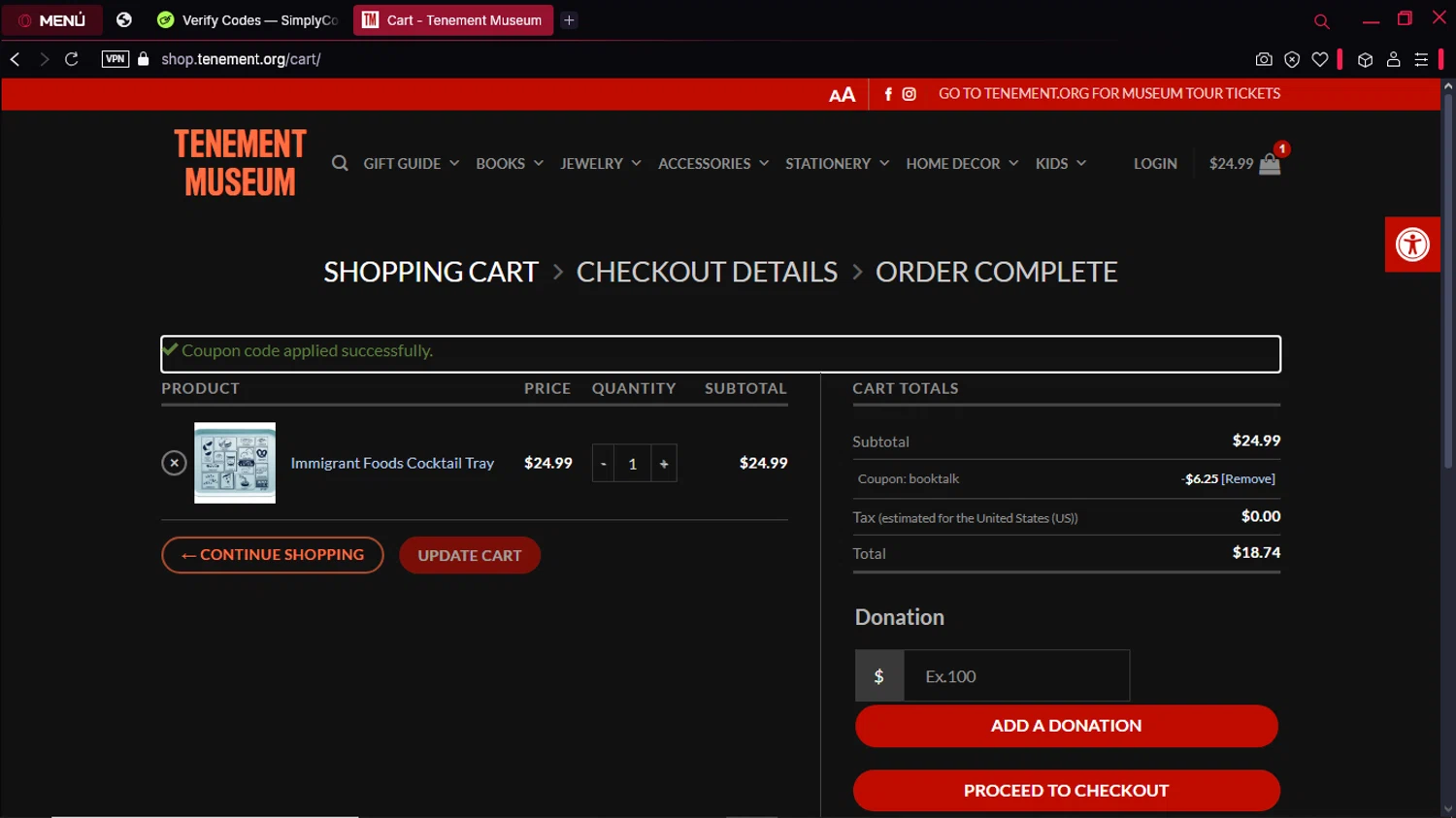Image resolution: width=1456 pixels, height=818 pixels.
Task: Click the globe workspace icon in tab bar
Action: tap(124, 19)
